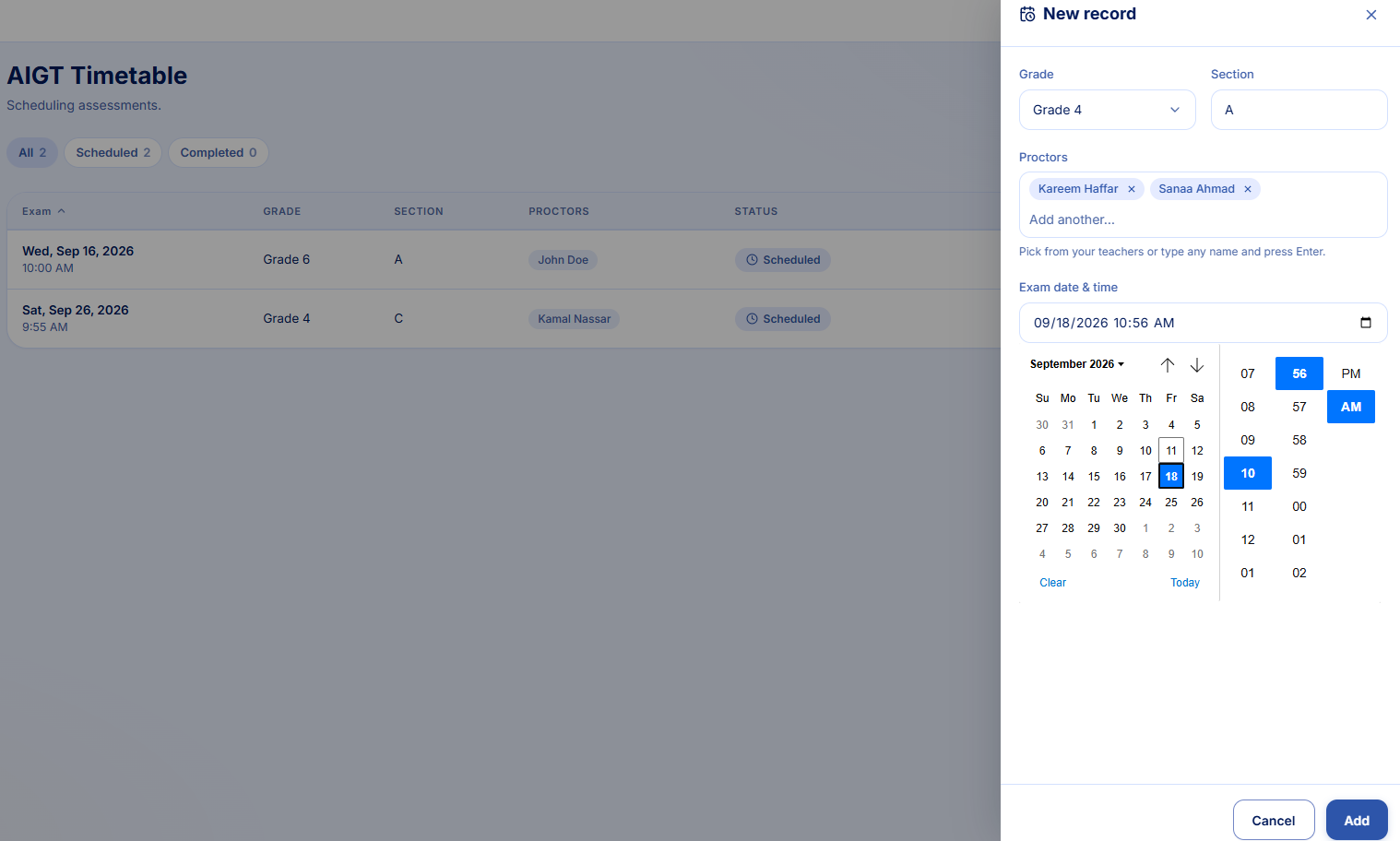The image size is (1400, 841).
Task: Select PM in time picker
Action: [x=1351, y=373]
